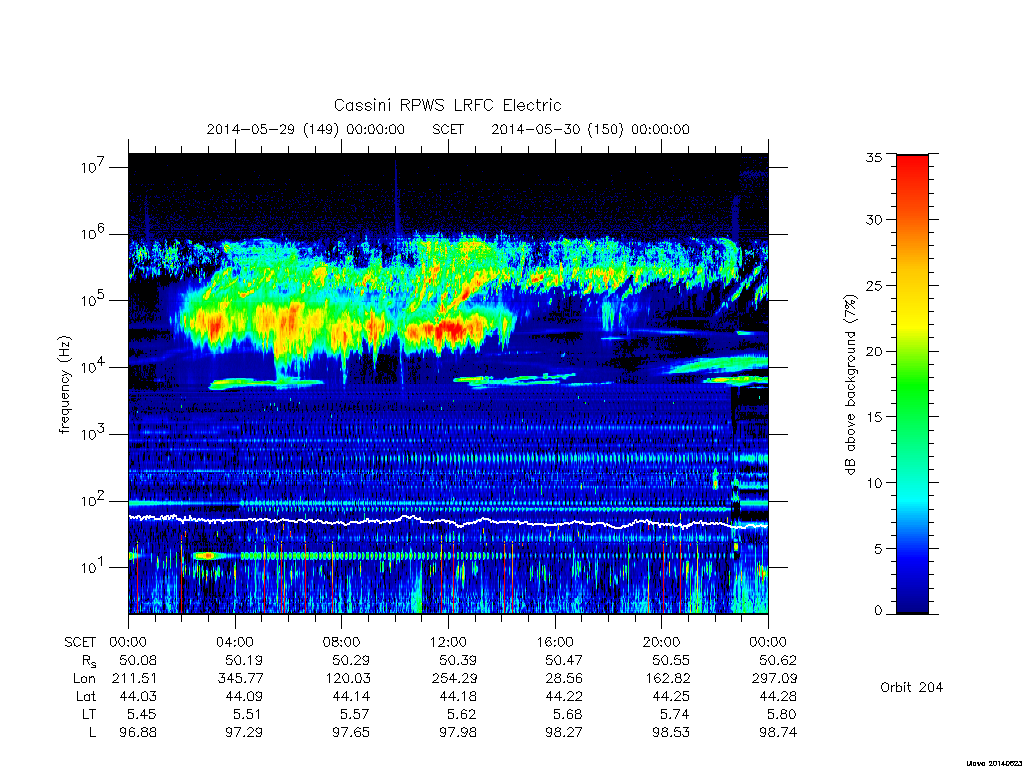Click 'dB above background (7%)' label
Image resolution: width=1024 pixels, height=768 pixels.
coord(850,385)
